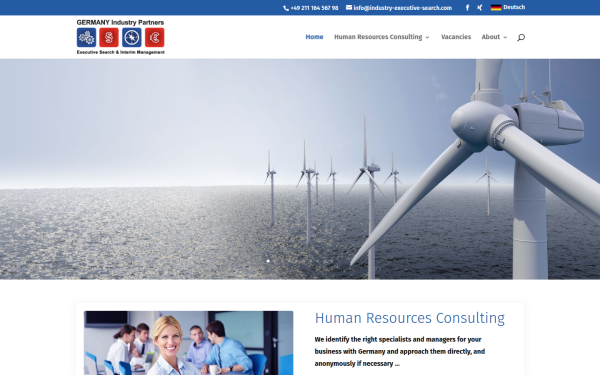Viewport: 600px width, 375px height.
Task: Open the Vacancies menu item
Action: (x=456, y=37)
